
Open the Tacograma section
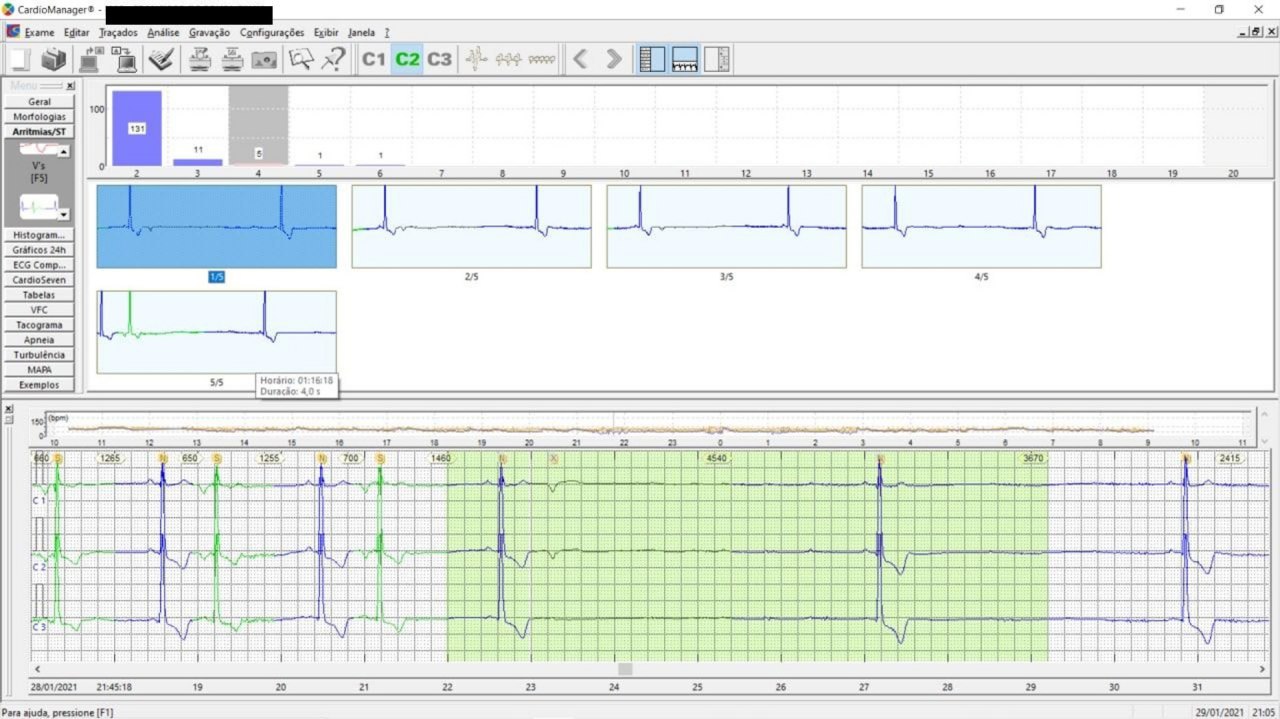click(39, 325)
